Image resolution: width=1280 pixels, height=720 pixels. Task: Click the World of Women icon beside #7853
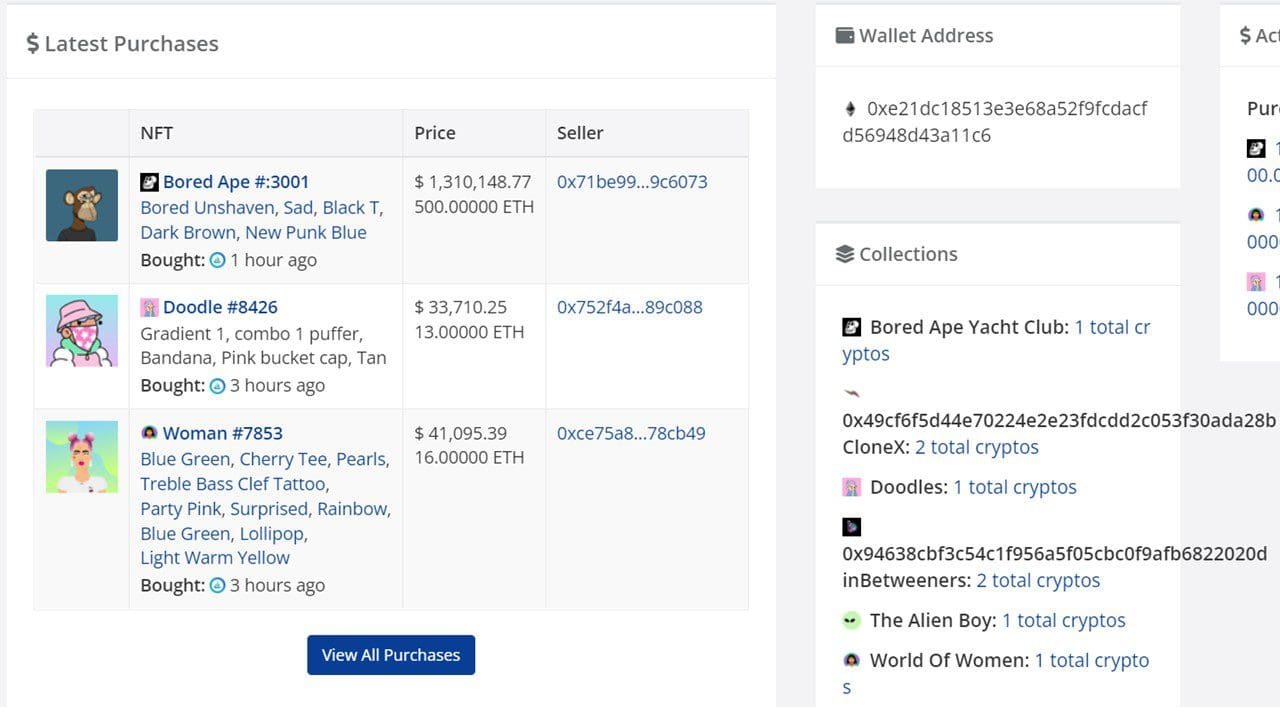click(x=149, y=433)
